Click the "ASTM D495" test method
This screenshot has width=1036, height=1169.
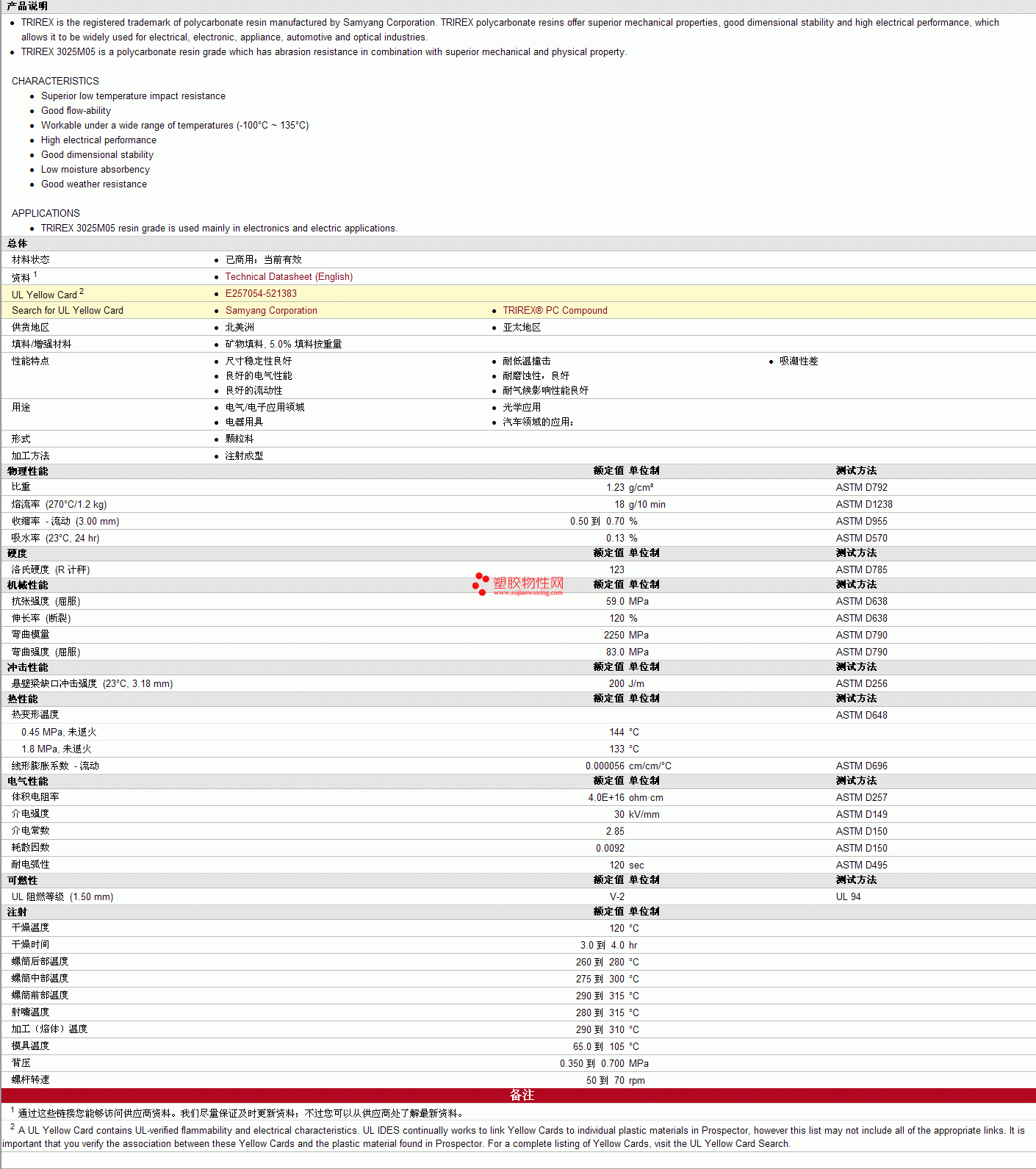point(862,866)
